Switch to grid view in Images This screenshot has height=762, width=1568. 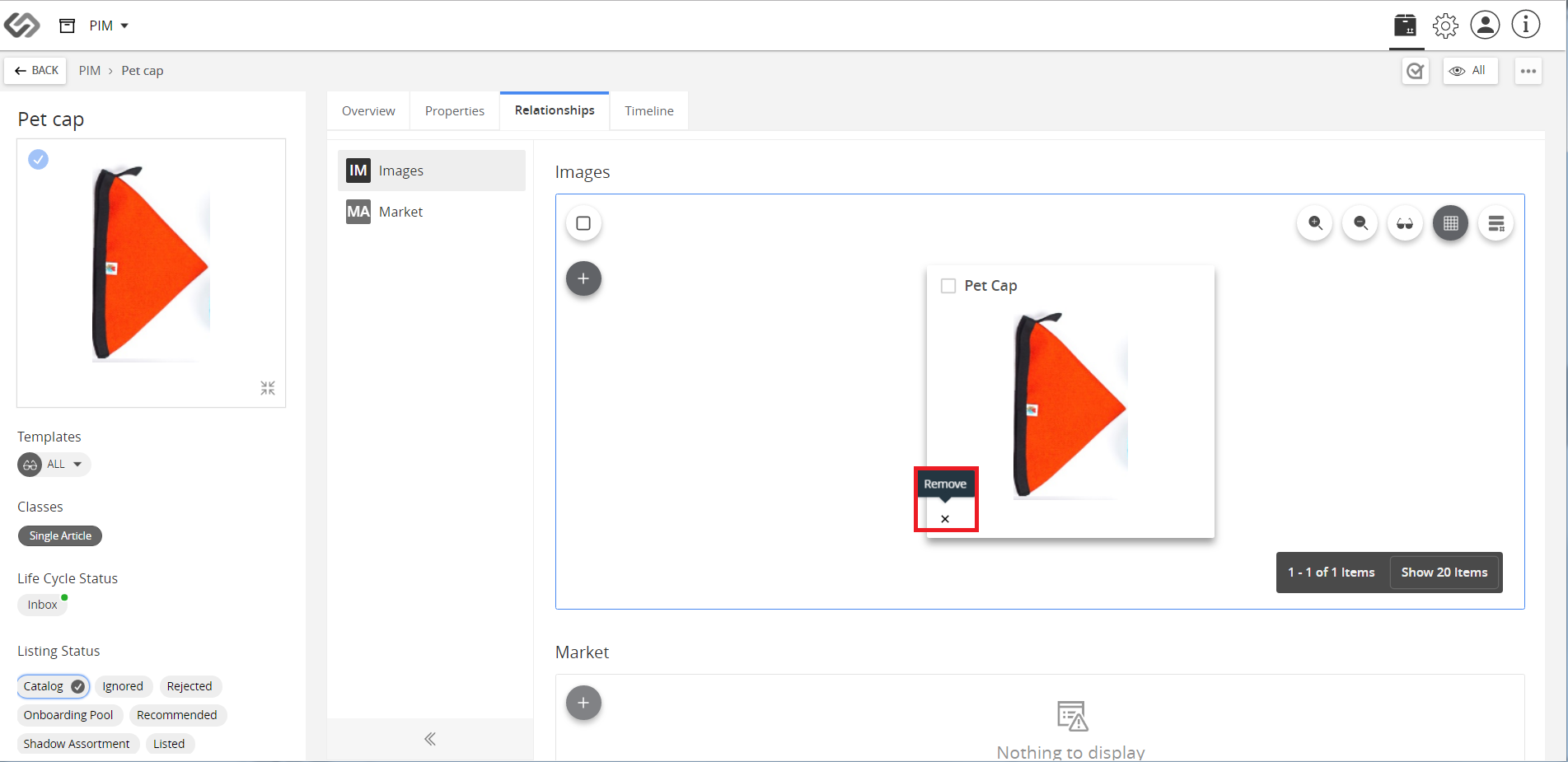1450,223
